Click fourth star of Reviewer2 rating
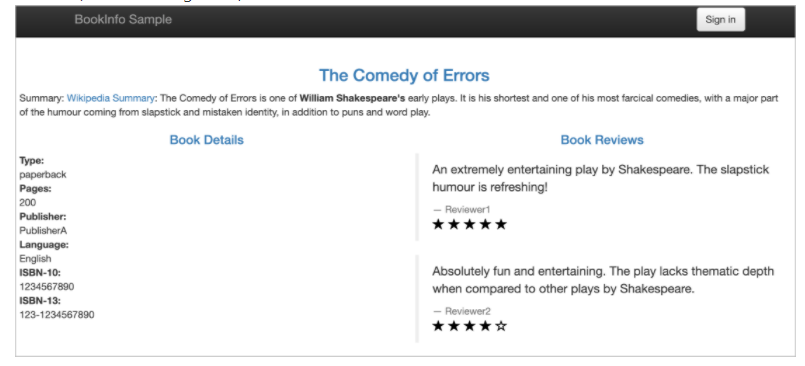 485,326
